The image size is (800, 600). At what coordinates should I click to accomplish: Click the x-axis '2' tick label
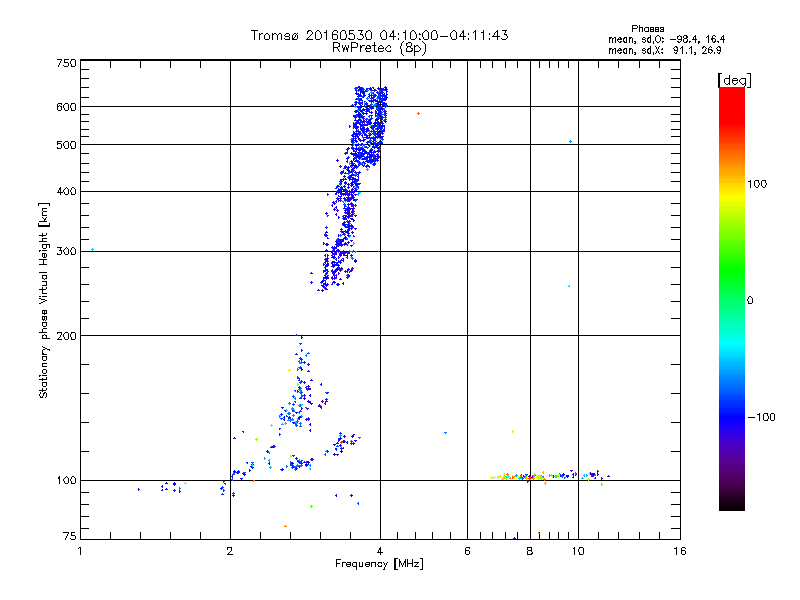pyautogui.click(x=230, y=551)
